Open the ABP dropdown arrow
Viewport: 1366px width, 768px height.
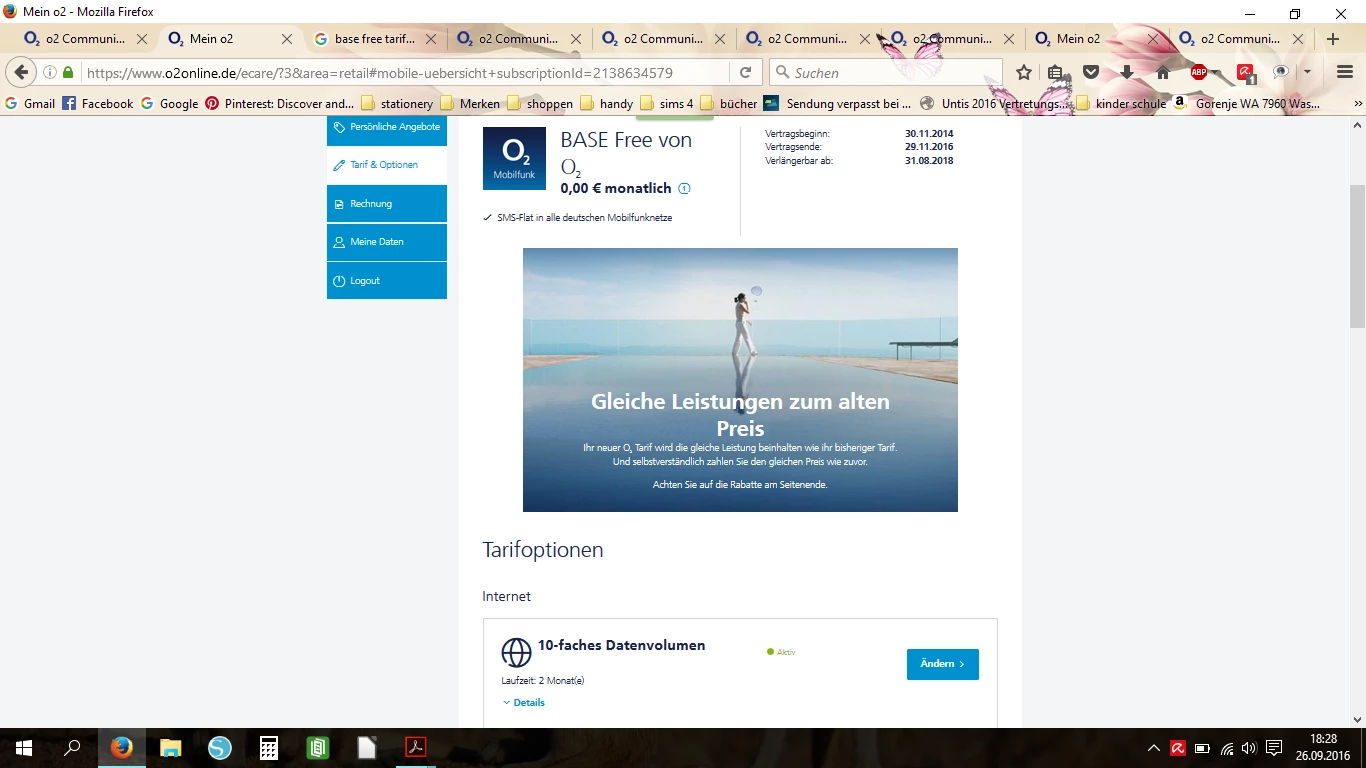tap(1215, 73)
